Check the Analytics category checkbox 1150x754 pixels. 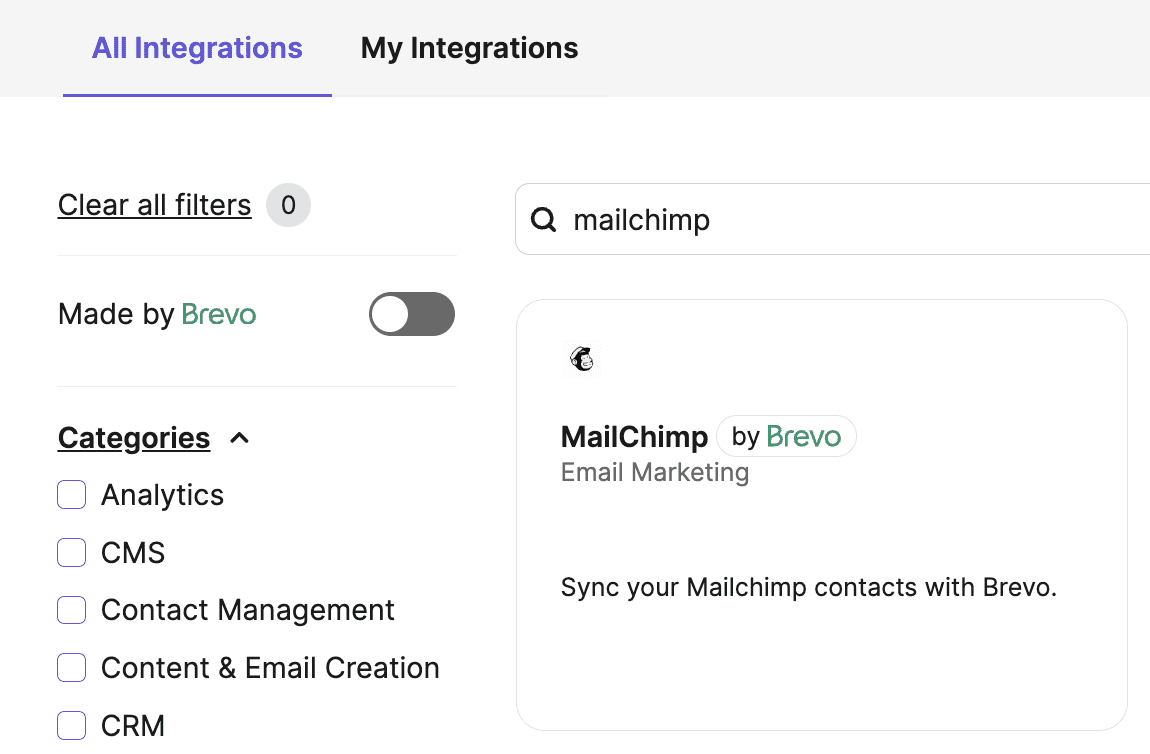(71, 494)
